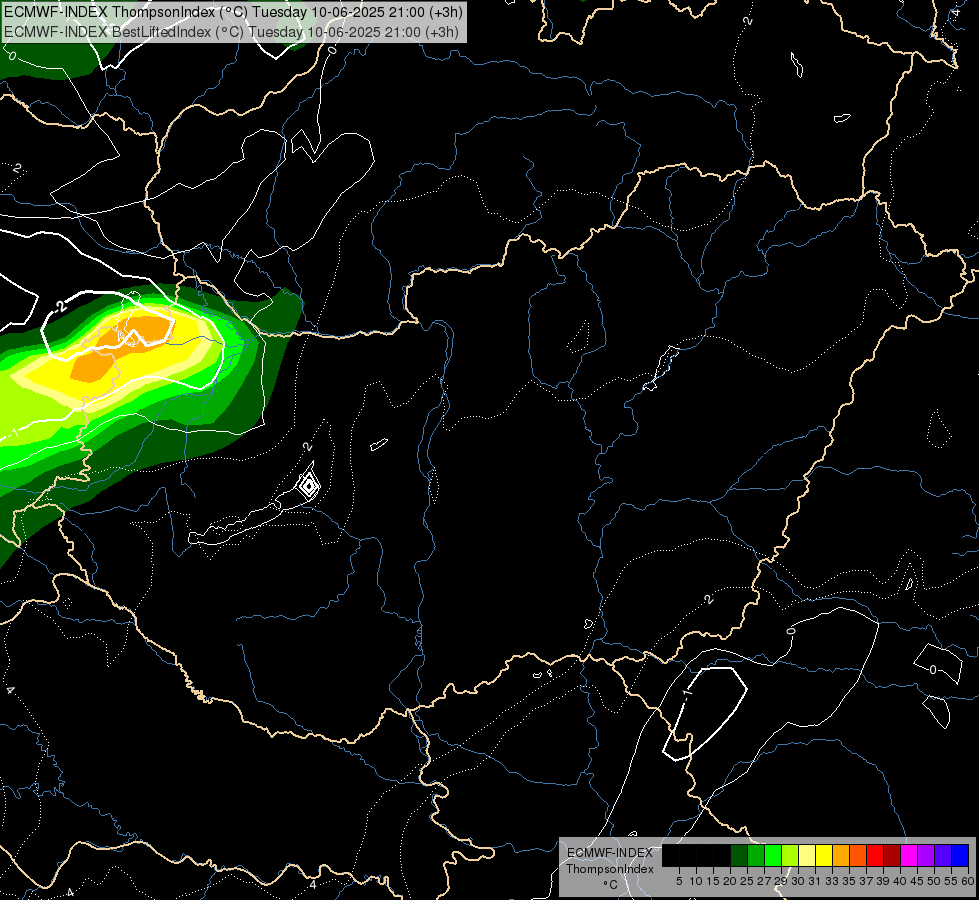Screen dimensions: 979x900
Task: Click the legend tick label 10
Action: coord(696,881)
